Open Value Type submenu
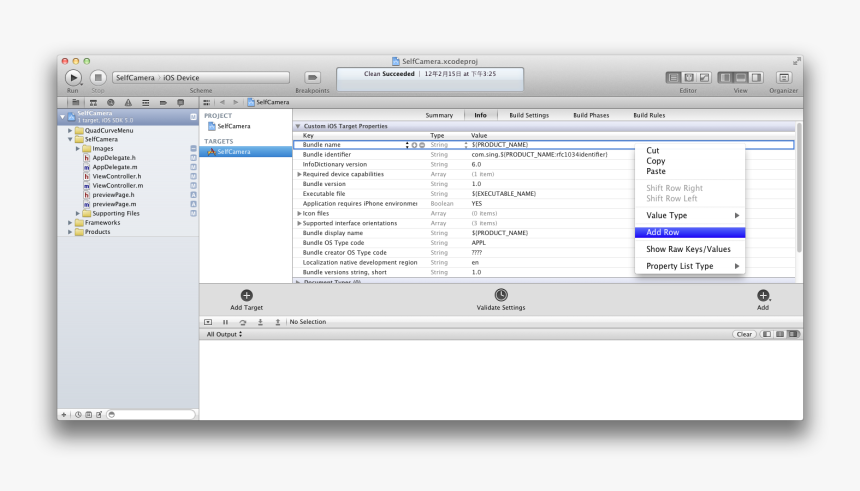The image size is (860, 491). pyautogui.click(x=690, y=216)
